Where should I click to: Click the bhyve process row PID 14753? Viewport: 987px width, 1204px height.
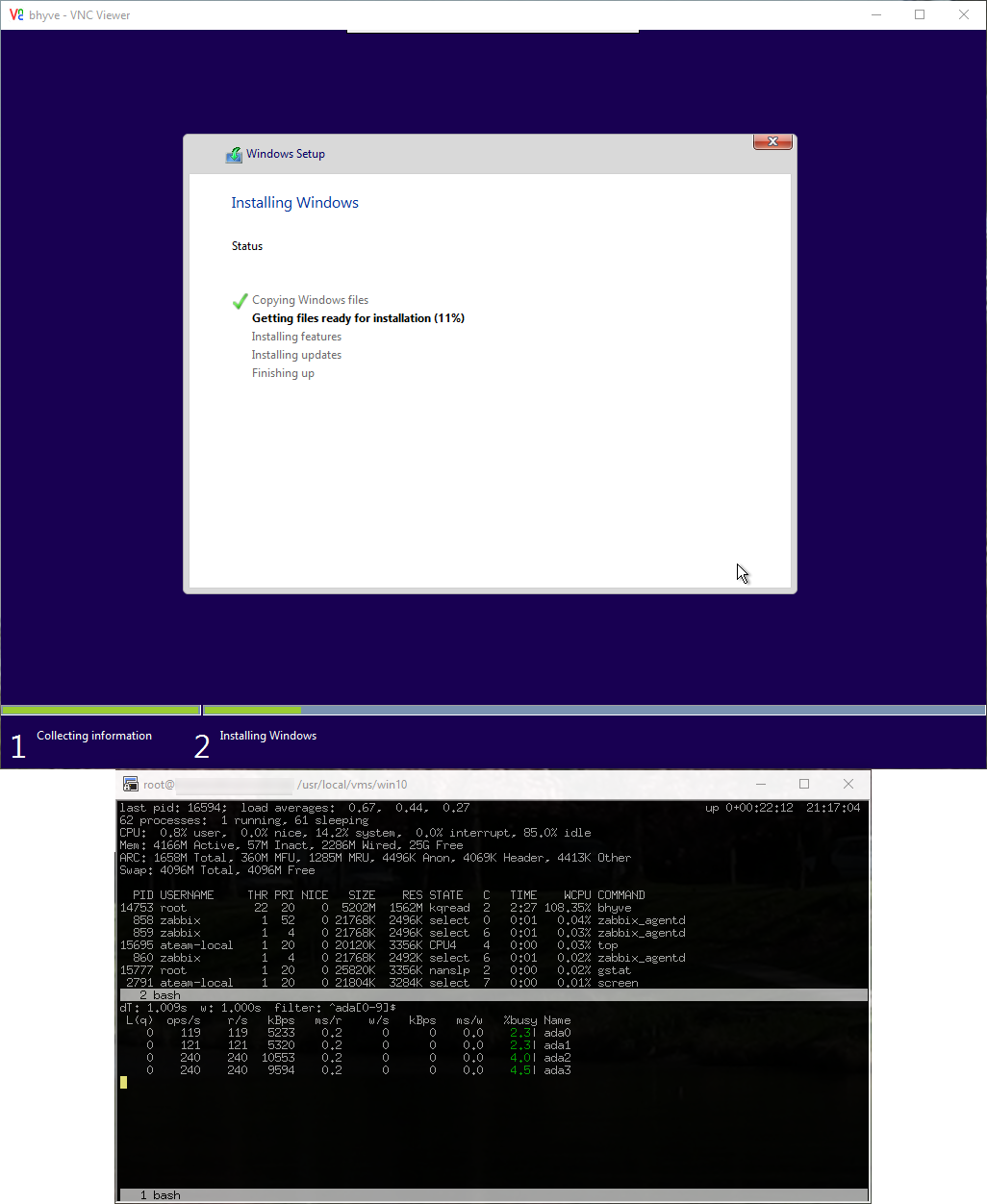(375, 908)
